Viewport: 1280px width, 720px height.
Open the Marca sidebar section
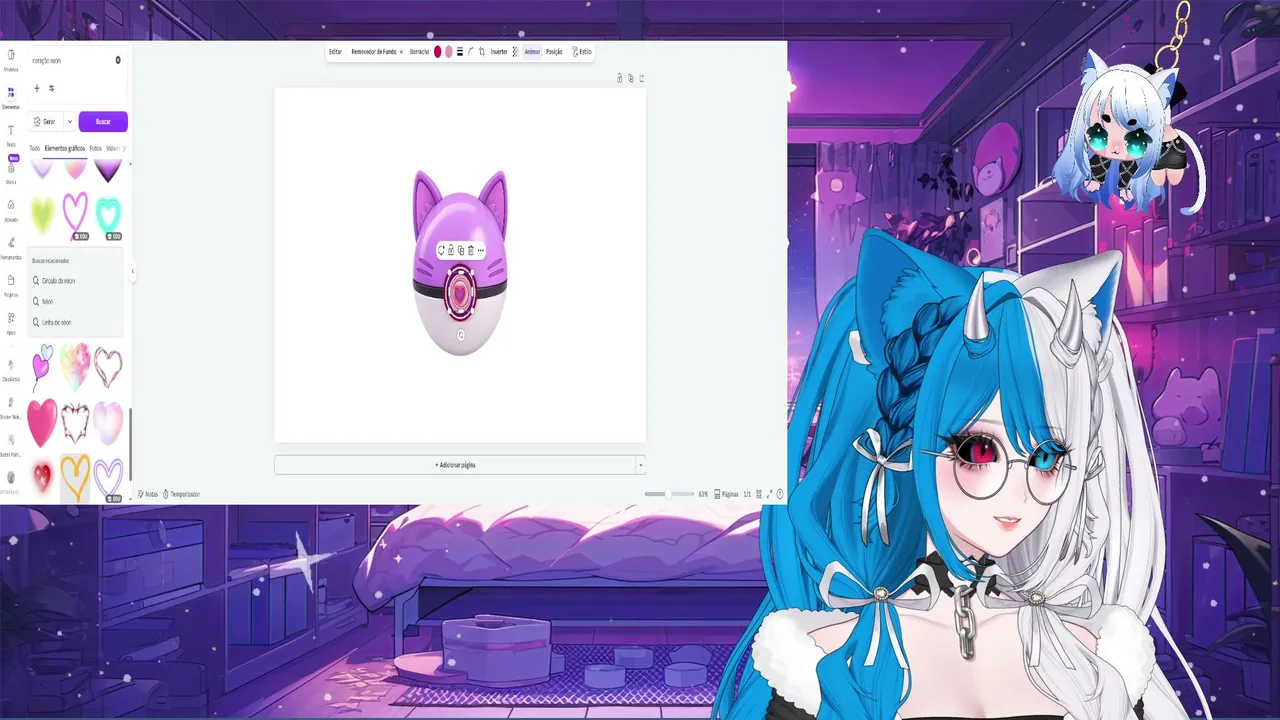(x=11, y=173)
